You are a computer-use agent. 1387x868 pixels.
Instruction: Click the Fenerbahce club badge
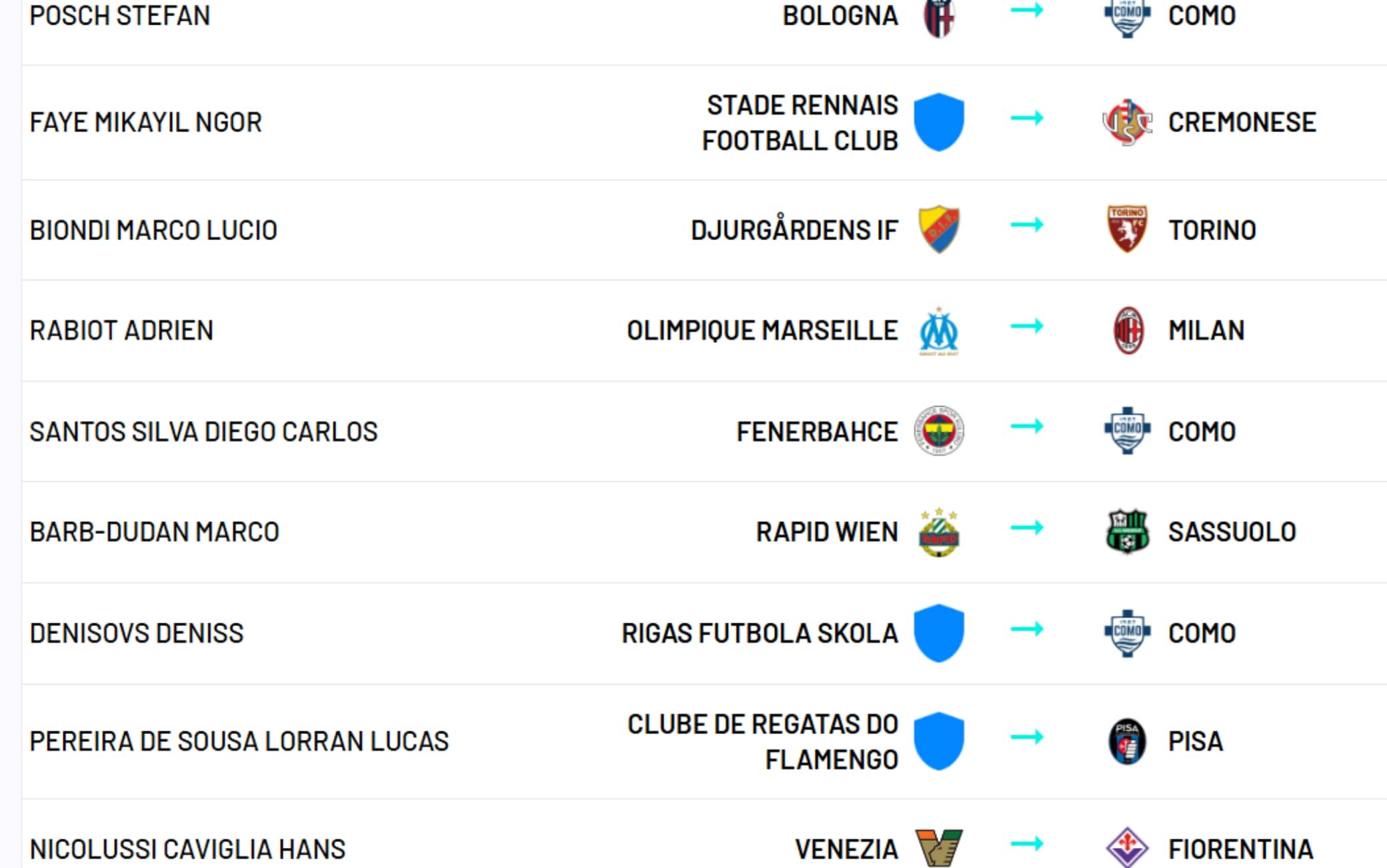939,431
